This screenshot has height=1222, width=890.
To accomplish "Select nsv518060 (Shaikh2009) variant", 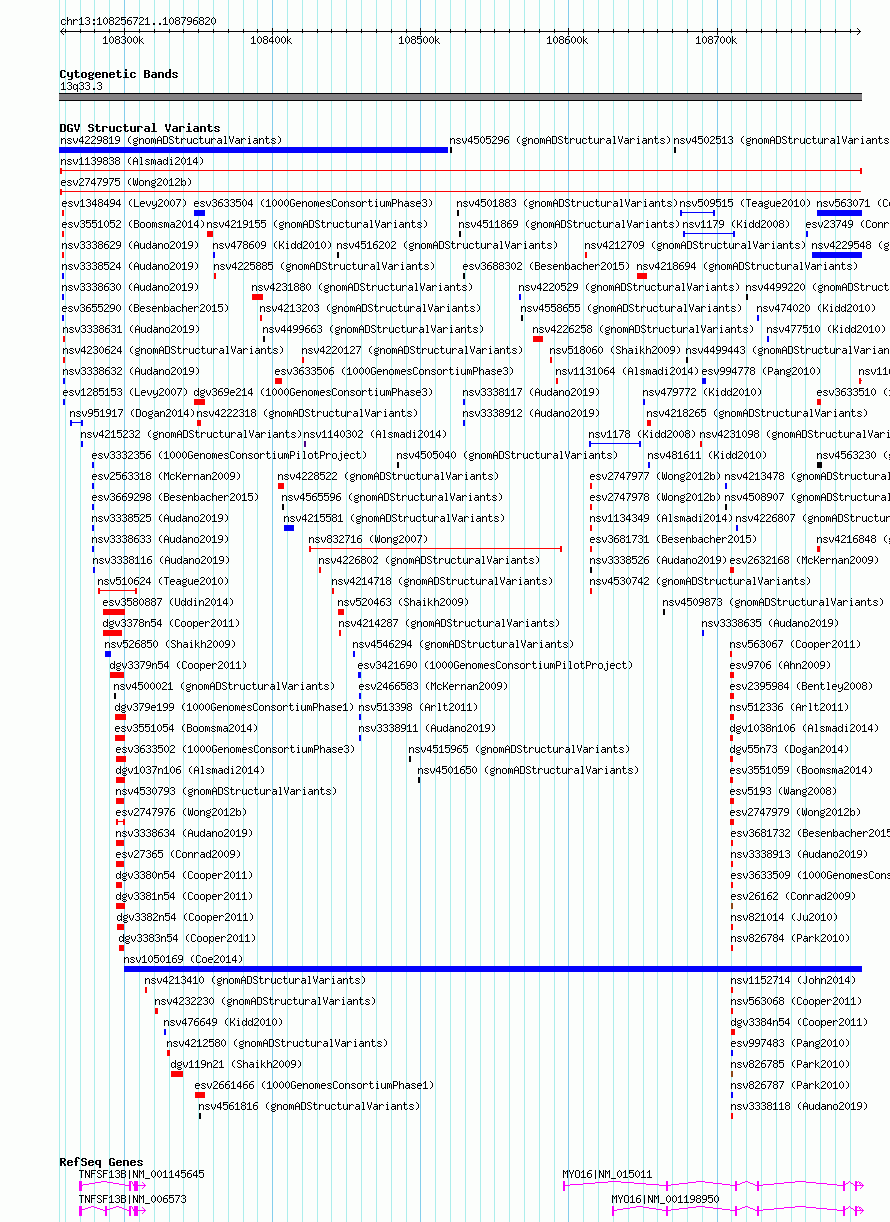I will click(615, 350).
